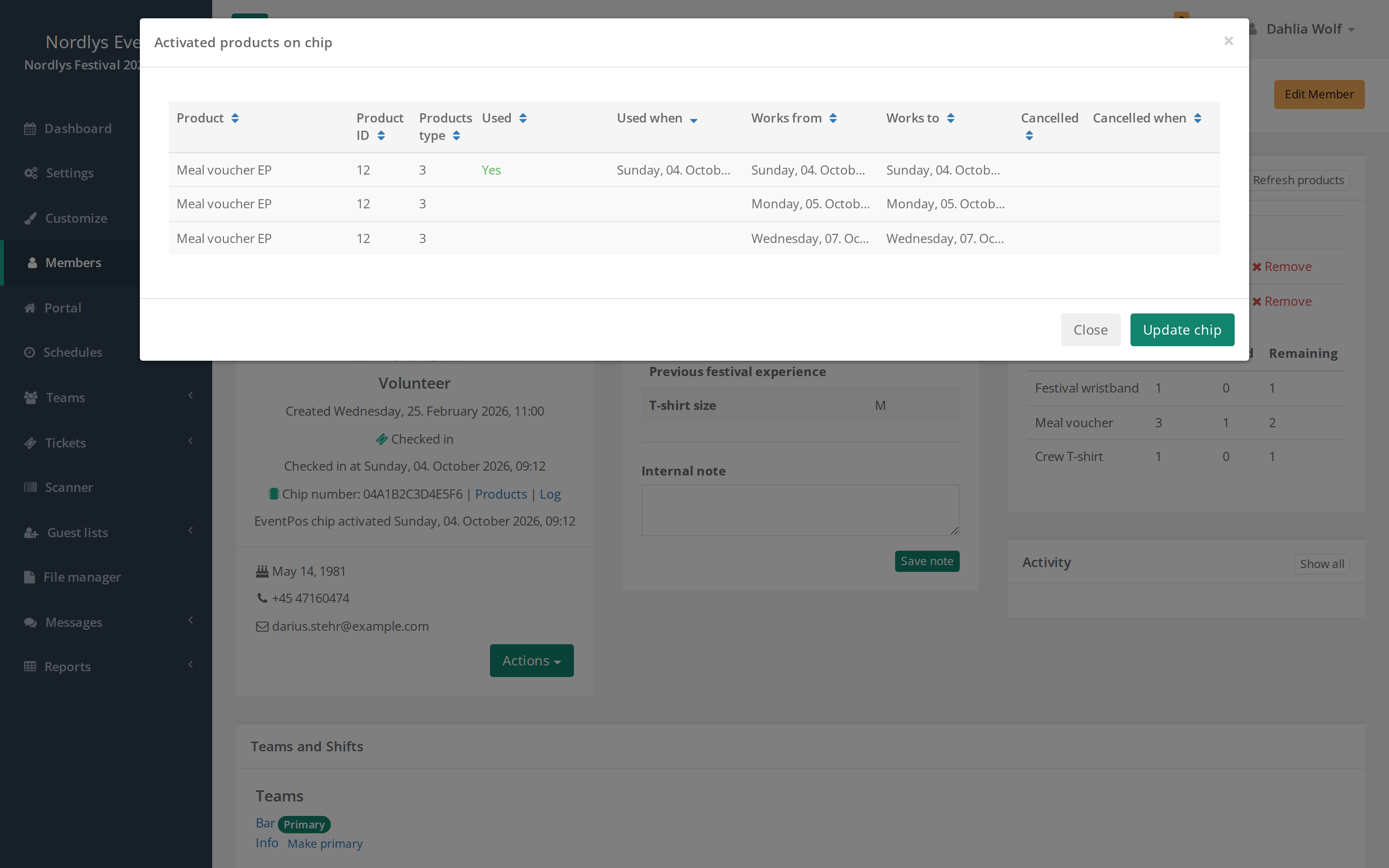Click the Close button in dialog
The image size is (1389, 868).
[1090, 330]
